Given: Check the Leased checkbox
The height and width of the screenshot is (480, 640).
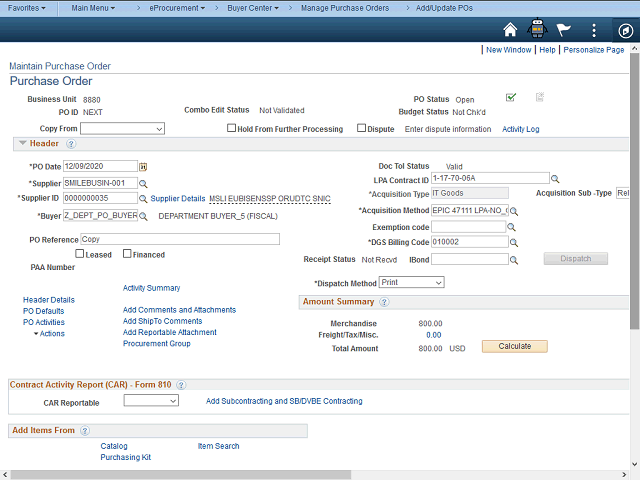Looking at the screenshot, I should 80,255.
